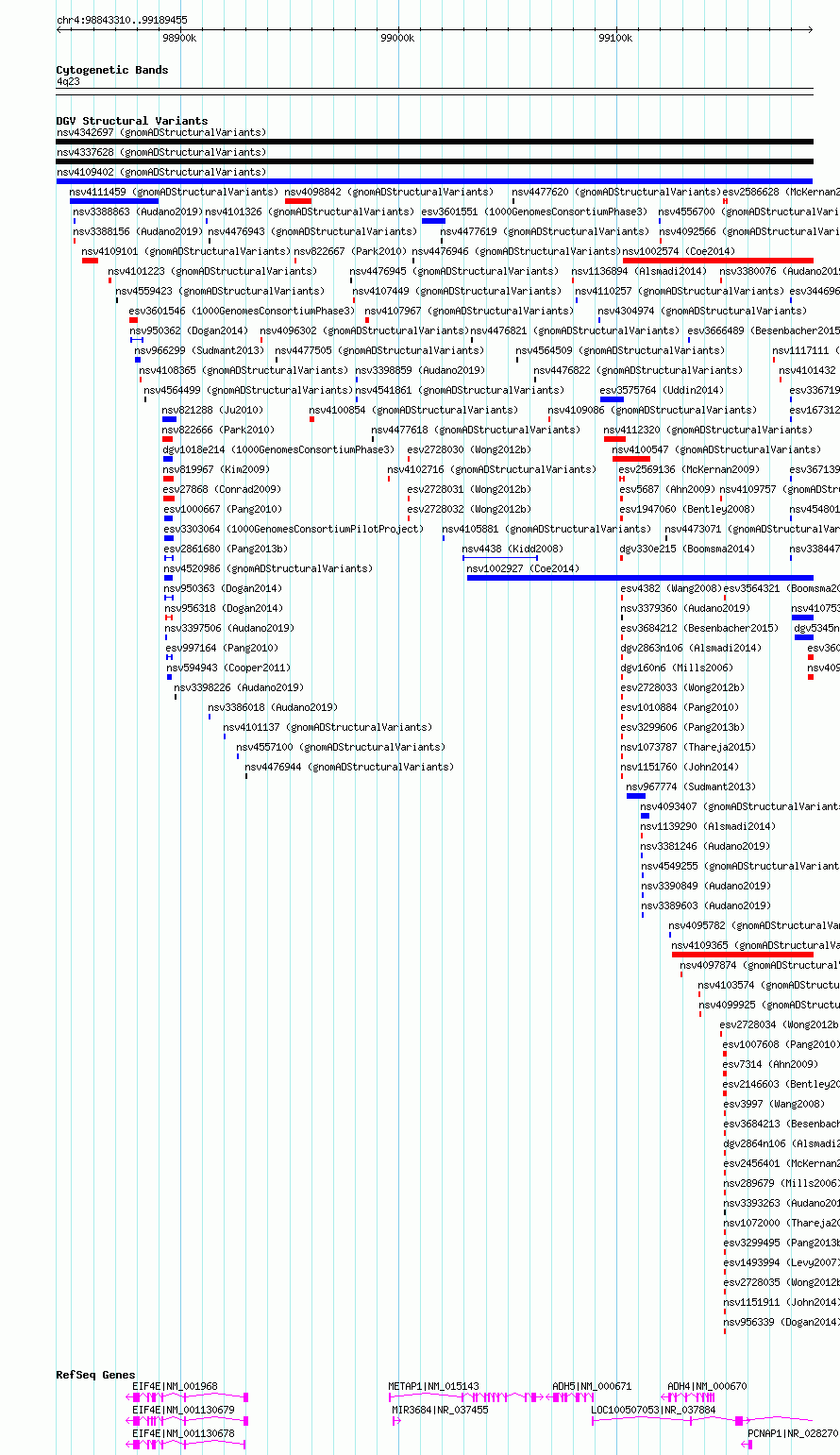The image size is (840, 1455).
Task: Select nsv3398859 (Audano2019) variant label
Action: [420, 370]
